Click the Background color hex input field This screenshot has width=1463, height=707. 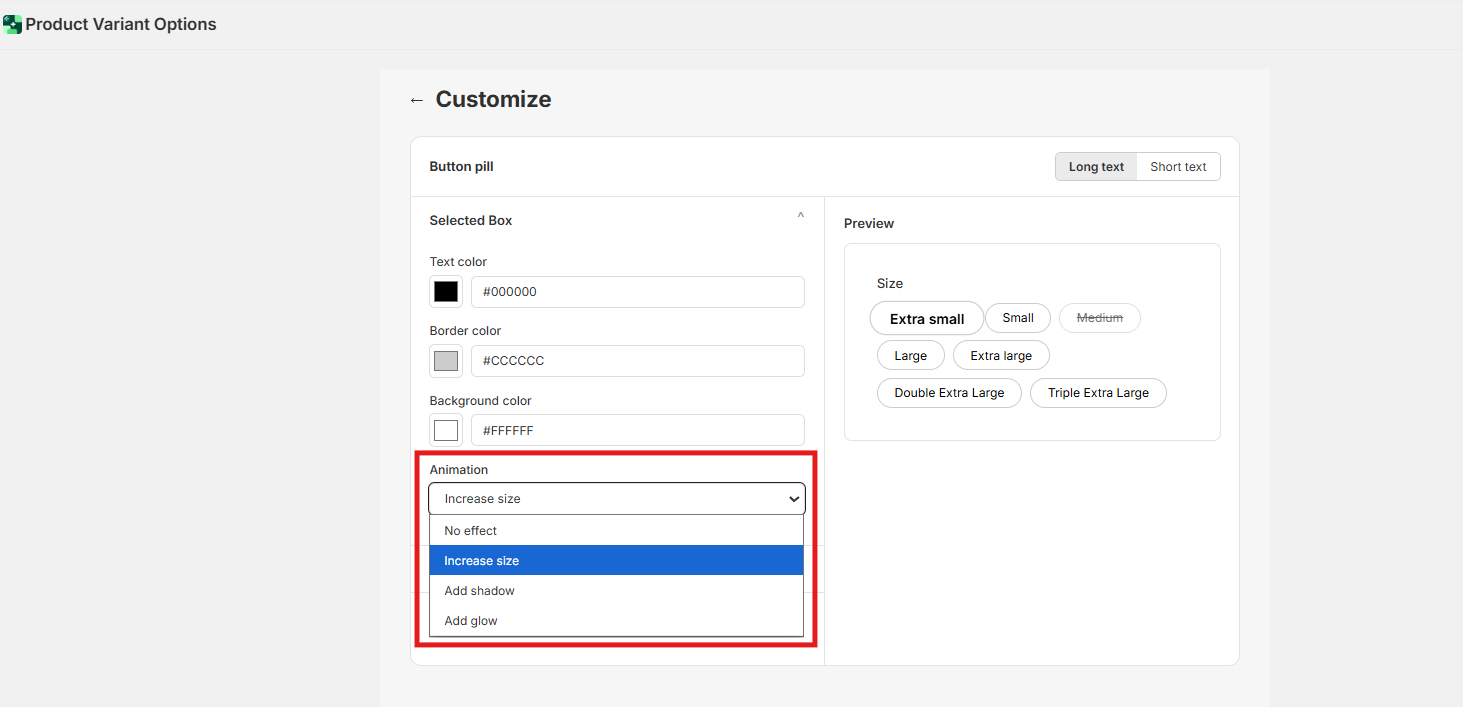[x=637, y=431]
